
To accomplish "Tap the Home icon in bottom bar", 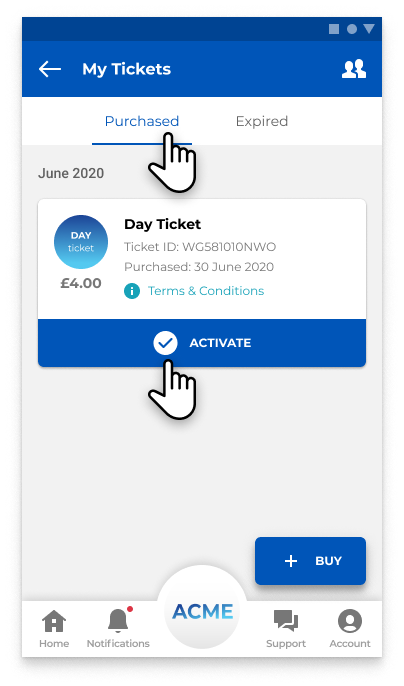I will (x=54, y=621).
